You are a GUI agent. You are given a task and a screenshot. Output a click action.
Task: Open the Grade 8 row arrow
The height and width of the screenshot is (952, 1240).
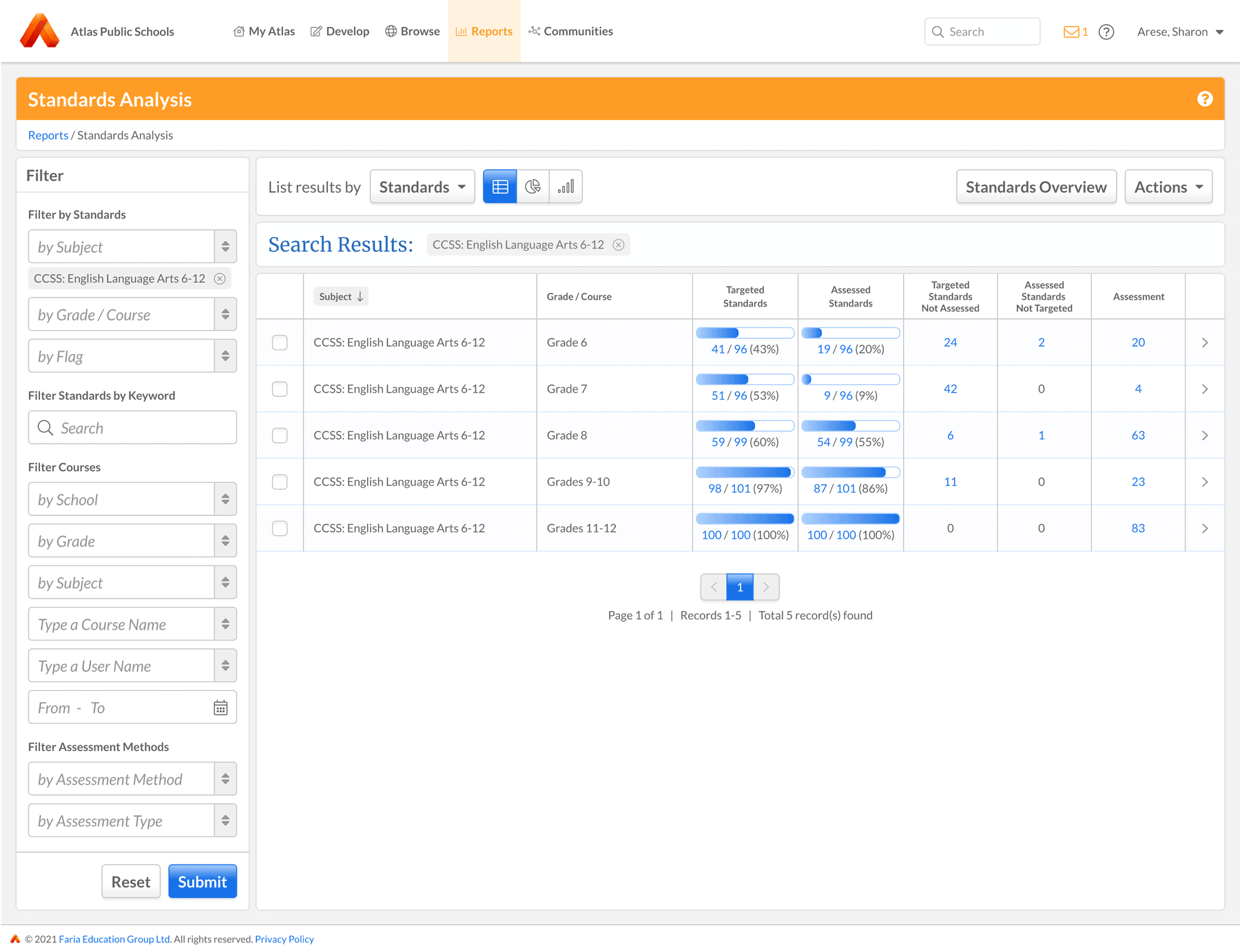[1205, 435]
